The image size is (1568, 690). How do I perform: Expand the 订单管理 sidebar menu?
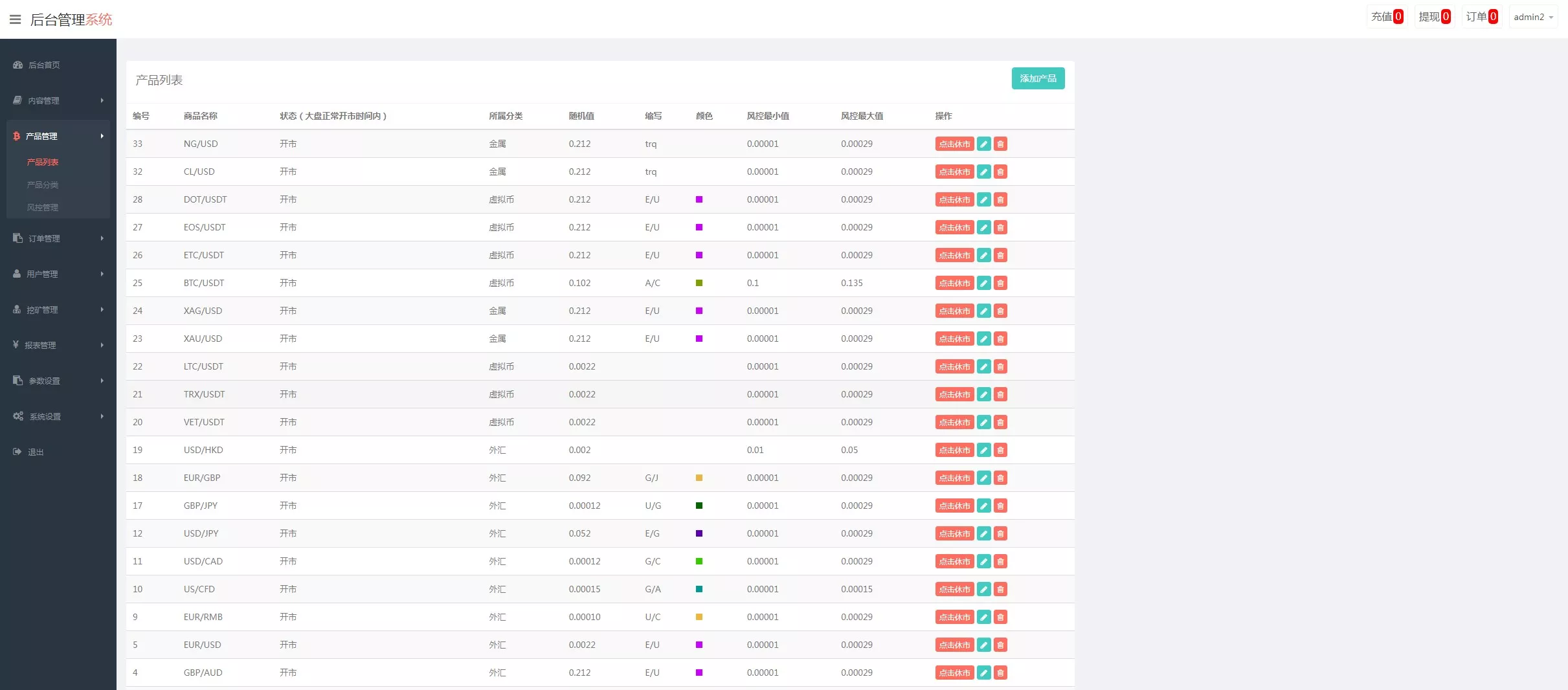point(58,238)
